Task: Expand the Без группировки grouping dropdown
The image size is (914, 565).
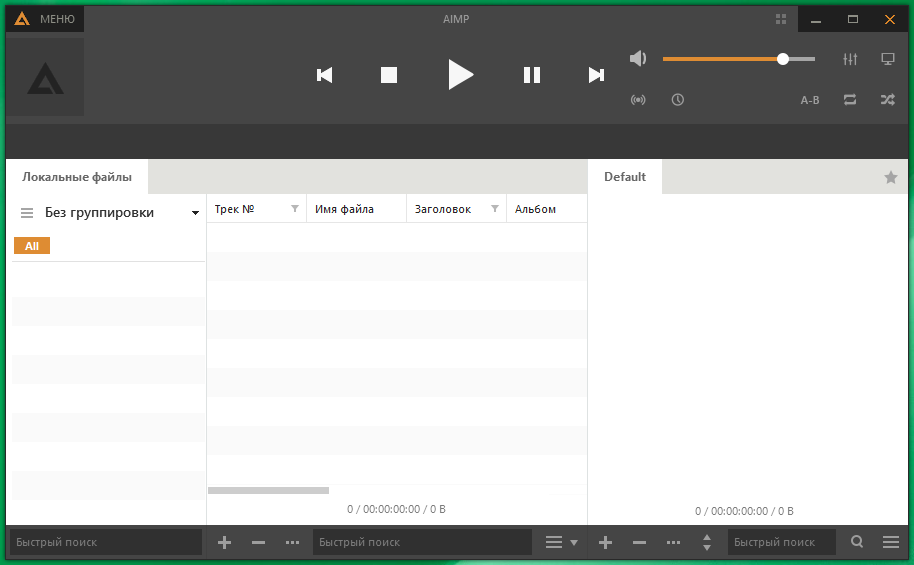Action: click(x=195, y=213)
